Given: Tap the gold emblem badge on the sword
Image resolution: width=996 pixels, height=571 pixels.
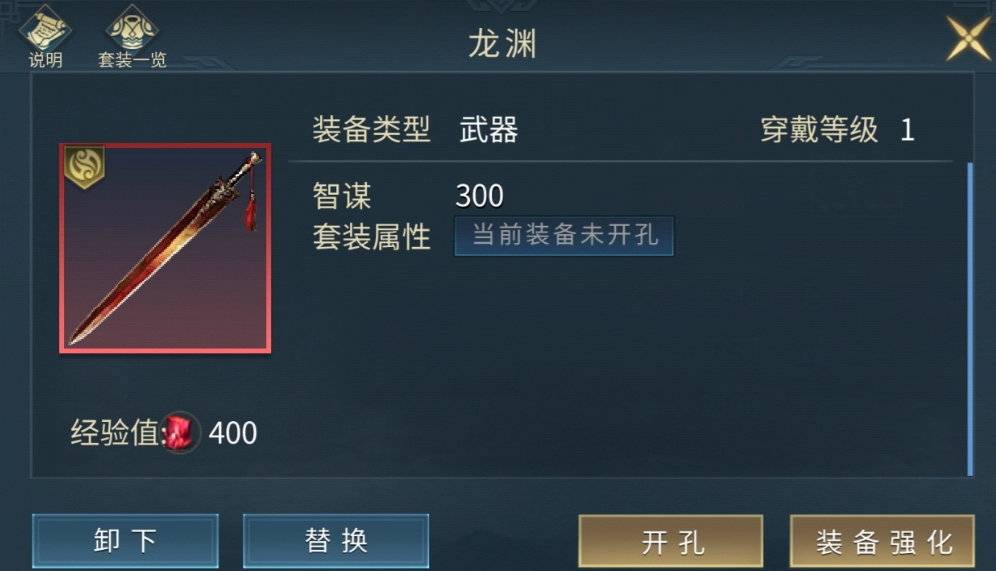Looking at the screenshot, I should coord(84,167).
